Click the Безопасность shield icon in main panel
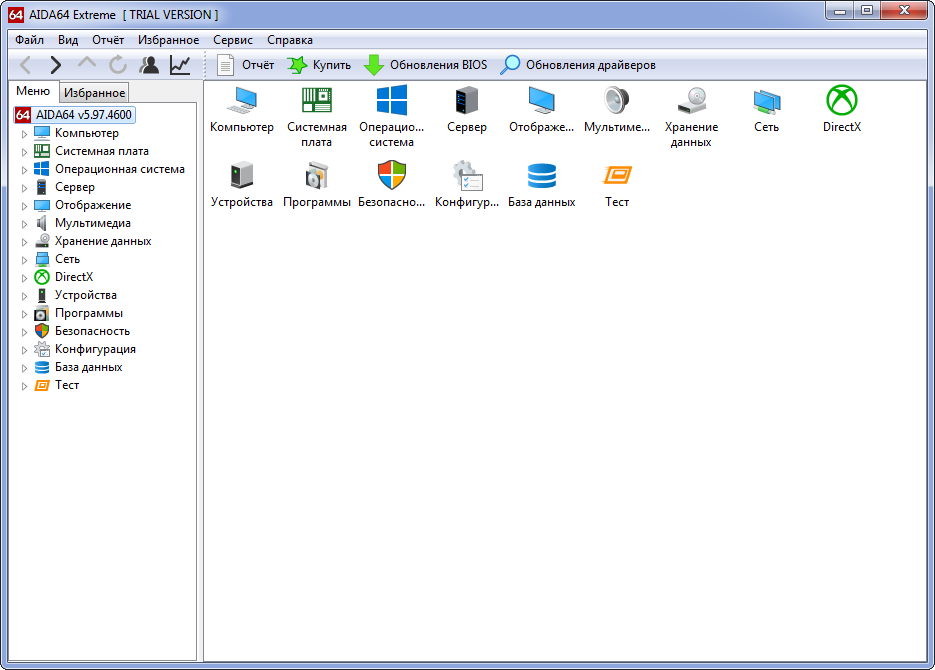 (391, 176)
